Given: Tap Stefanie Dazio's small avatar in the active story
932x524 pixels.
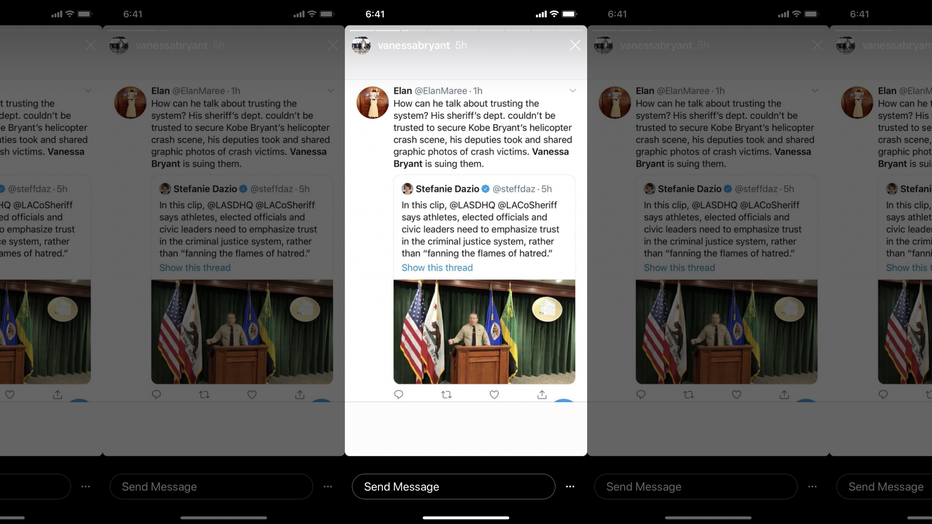Looking at the screenshot, I should point(407,189).
